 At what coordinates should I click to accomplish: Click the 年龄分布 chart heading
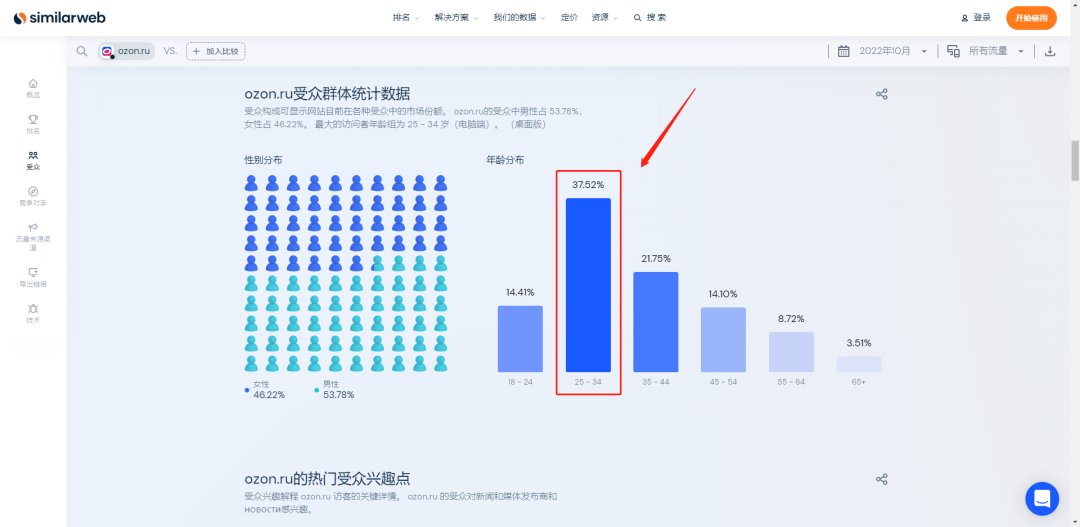tap(505, 160)
